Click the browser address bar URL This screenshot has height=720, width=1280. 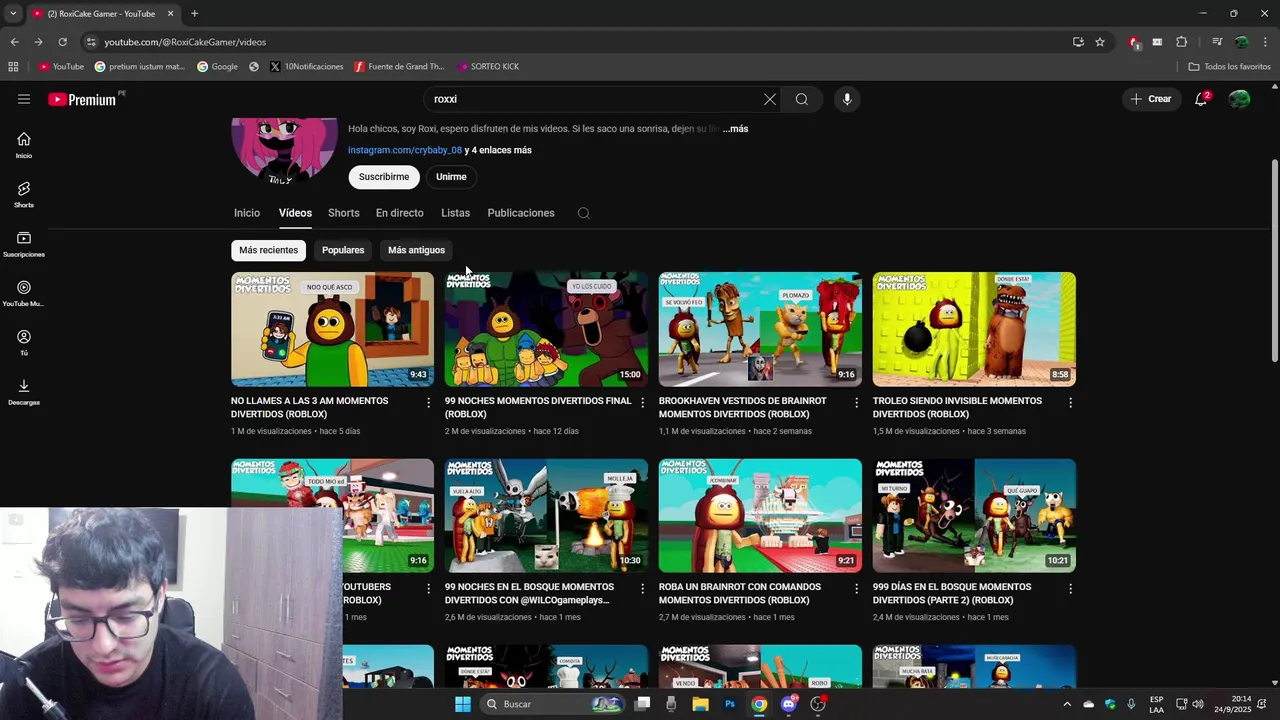click(185, 42)
